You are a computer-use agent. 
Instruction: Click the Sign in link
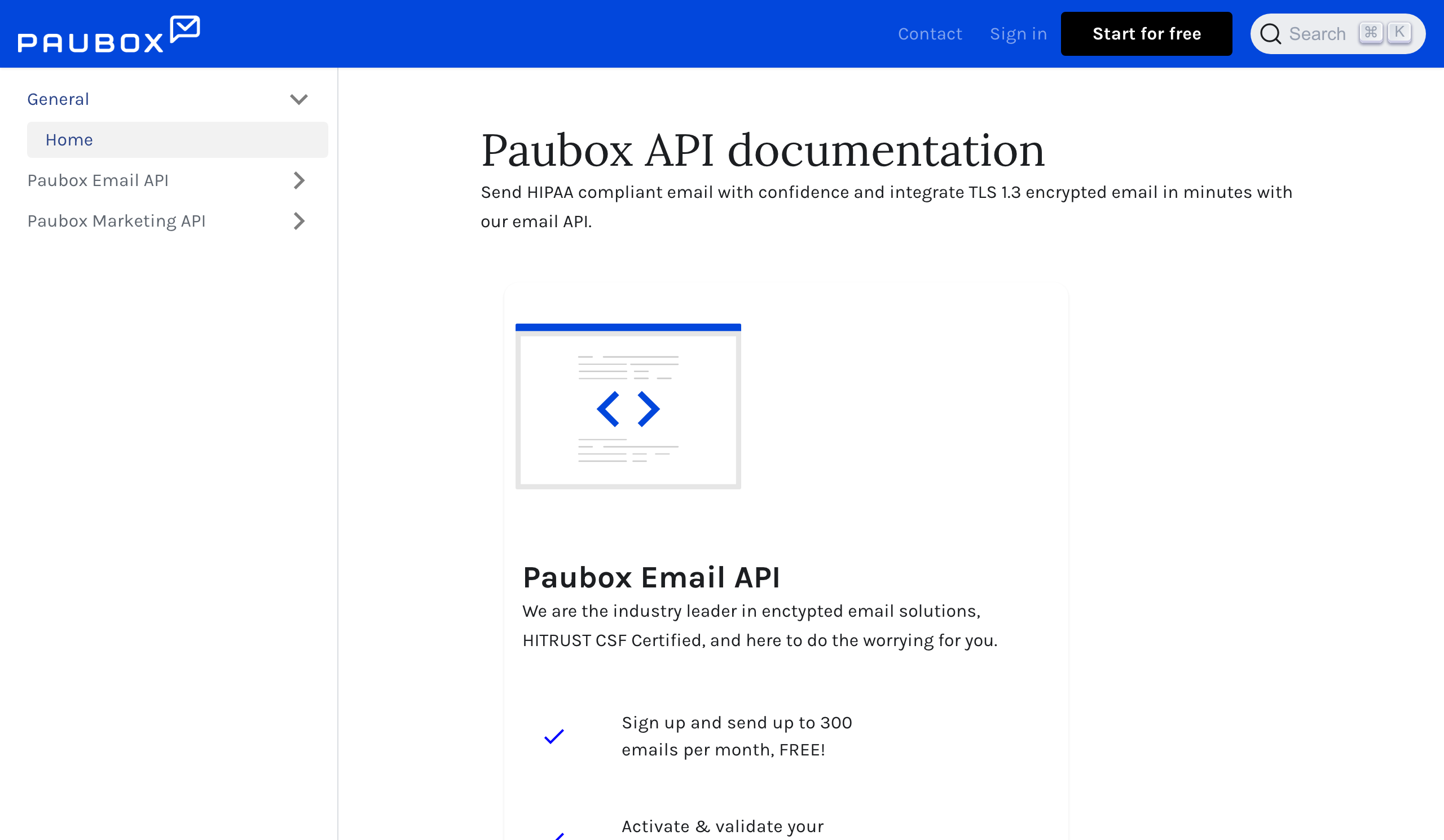(1018, 34)
